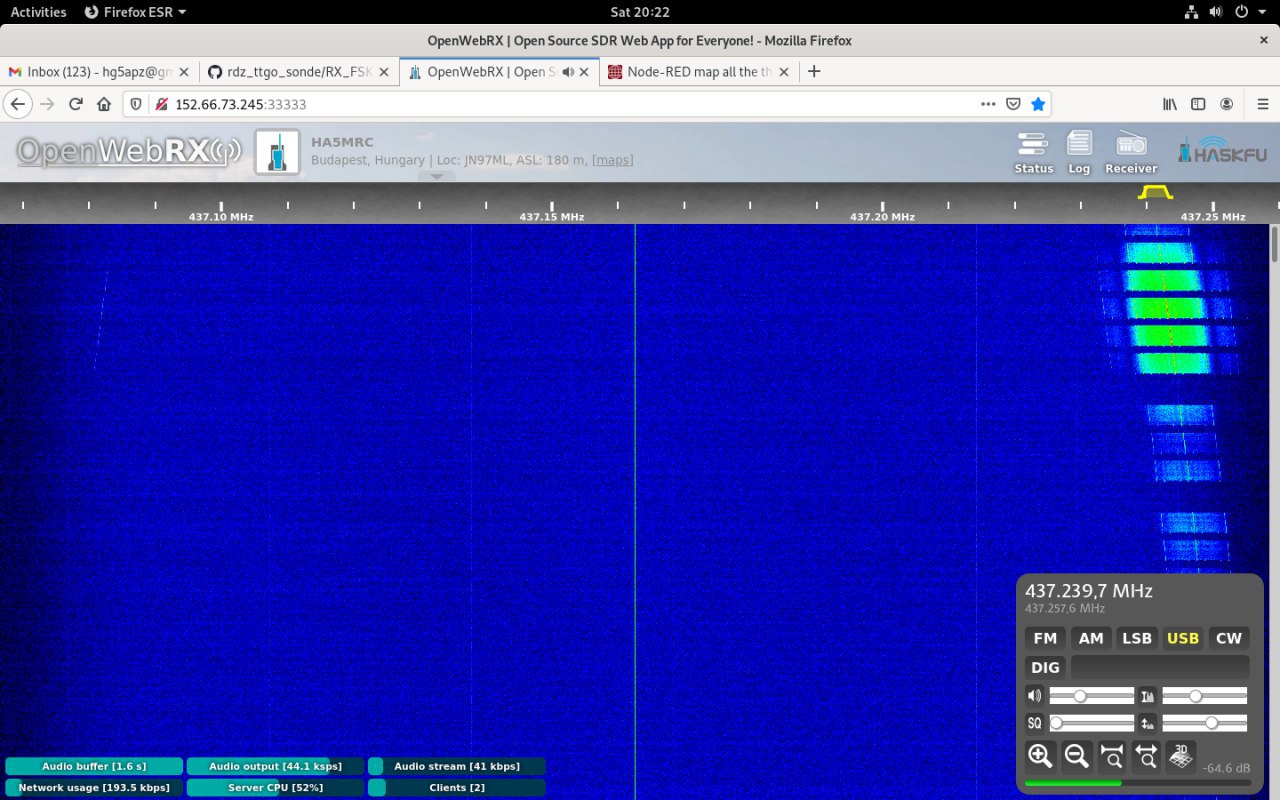This screenshot has width=1280, height=800.
Task: Click the volume slider
Action: pyautogui.click(x=1091, y=696)
